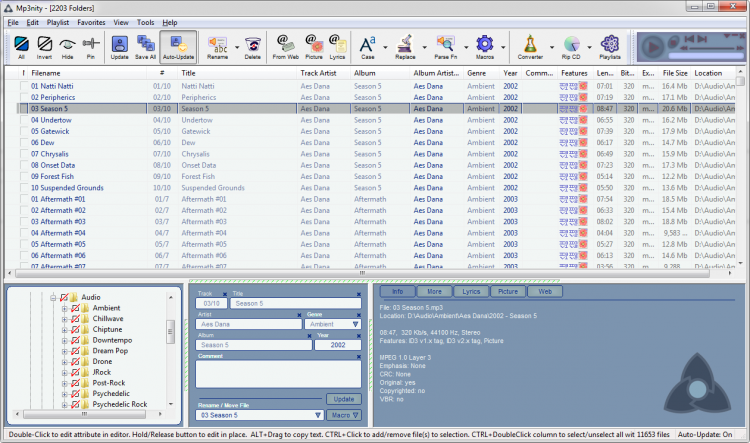Screen dimensions: 750x443
Task: Skip to next track in mini player
Action: click(702, 39)
